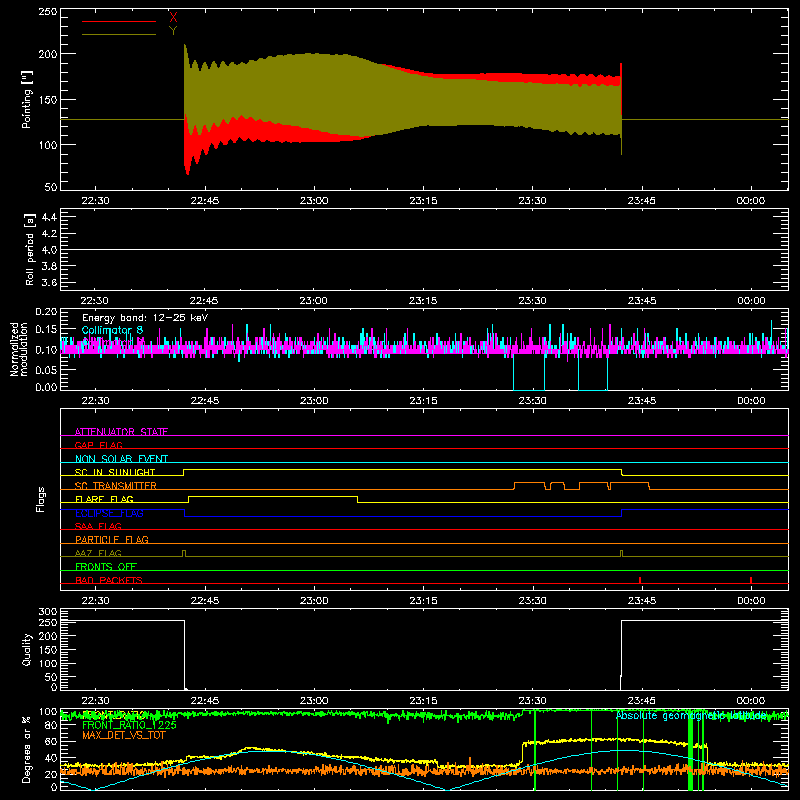
Task: Click the ATTENUATOR_STATE flag label
Action: (x=121, y=432)
